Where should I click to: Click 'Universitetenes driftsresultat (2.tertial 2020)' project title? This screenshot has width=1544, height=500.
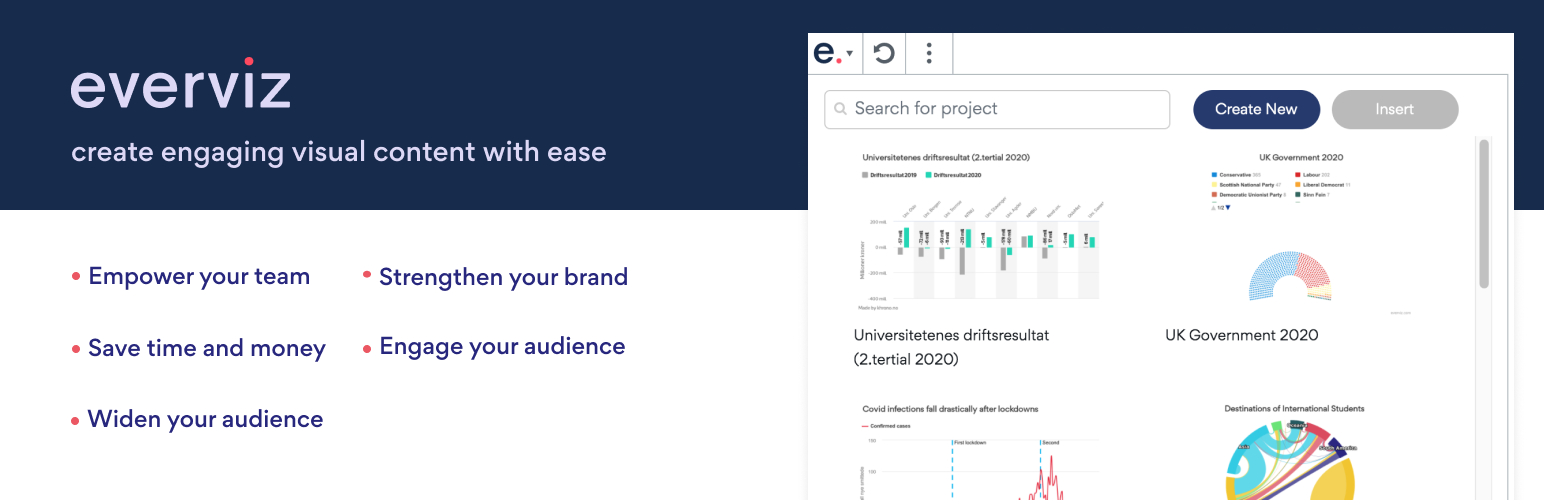[x=951, y=347]
